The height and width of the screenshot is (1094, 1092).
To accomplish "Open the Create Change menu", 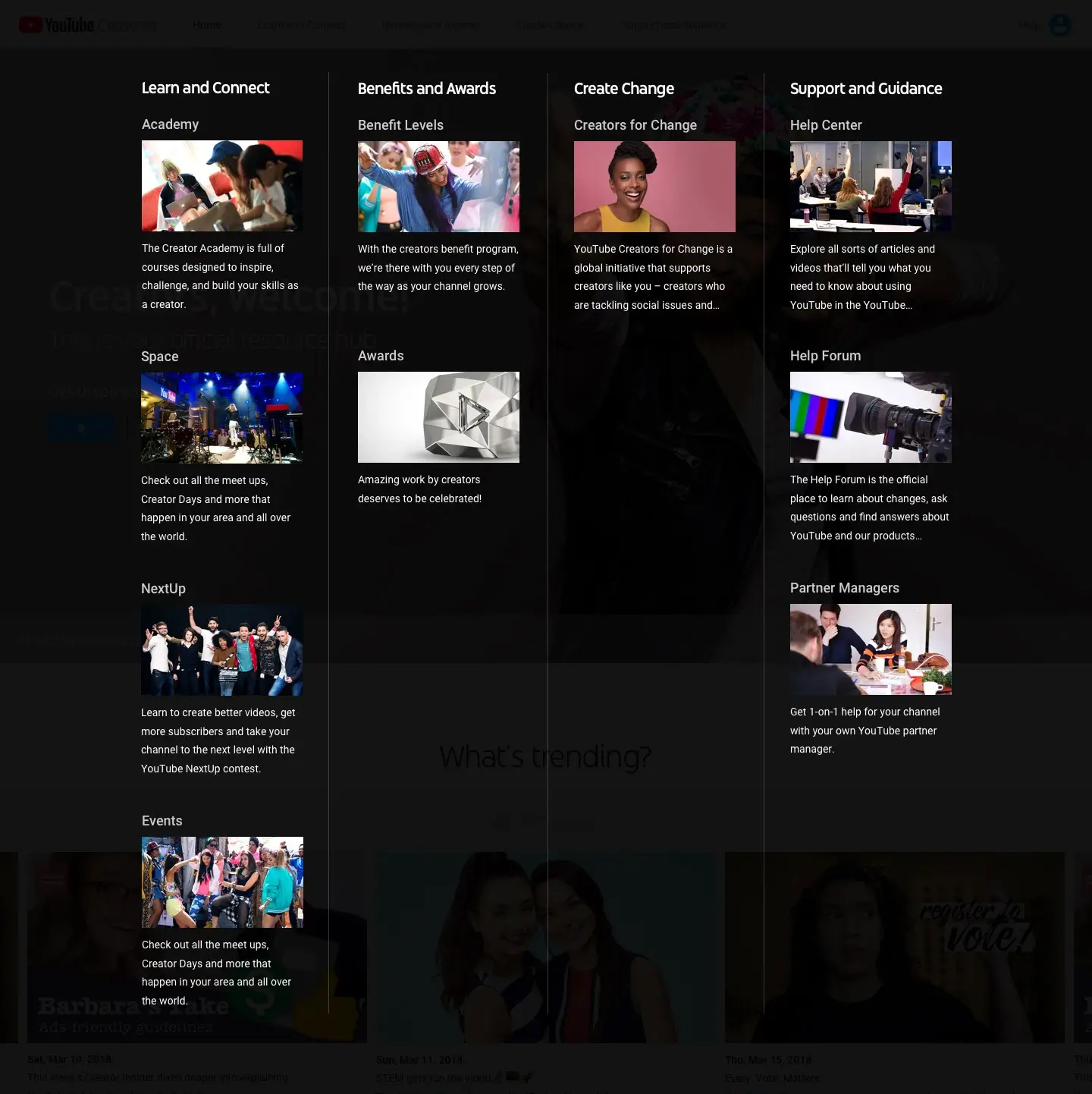I will pos(549,25).
